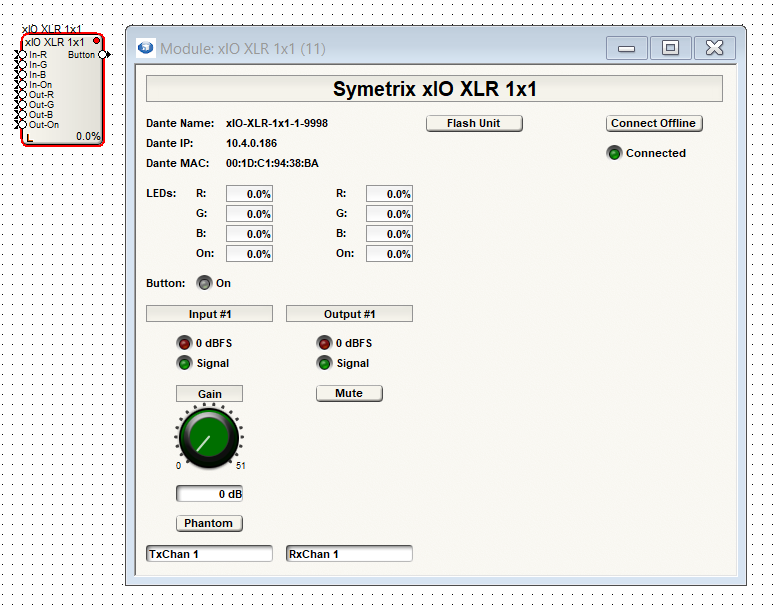Toggle Phantom power on Input #1
This screenshot has height=612, width=773.
209,523
